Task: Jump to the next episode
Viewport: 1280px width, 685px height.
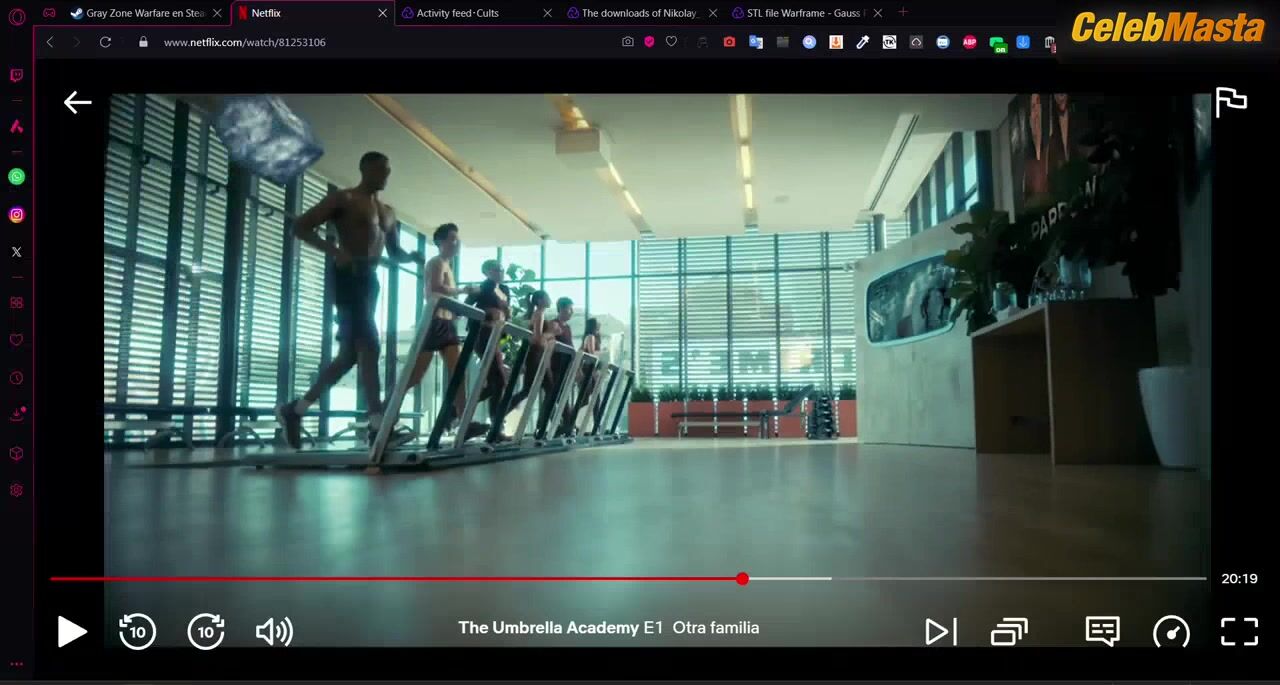Action: click(941, 631)
